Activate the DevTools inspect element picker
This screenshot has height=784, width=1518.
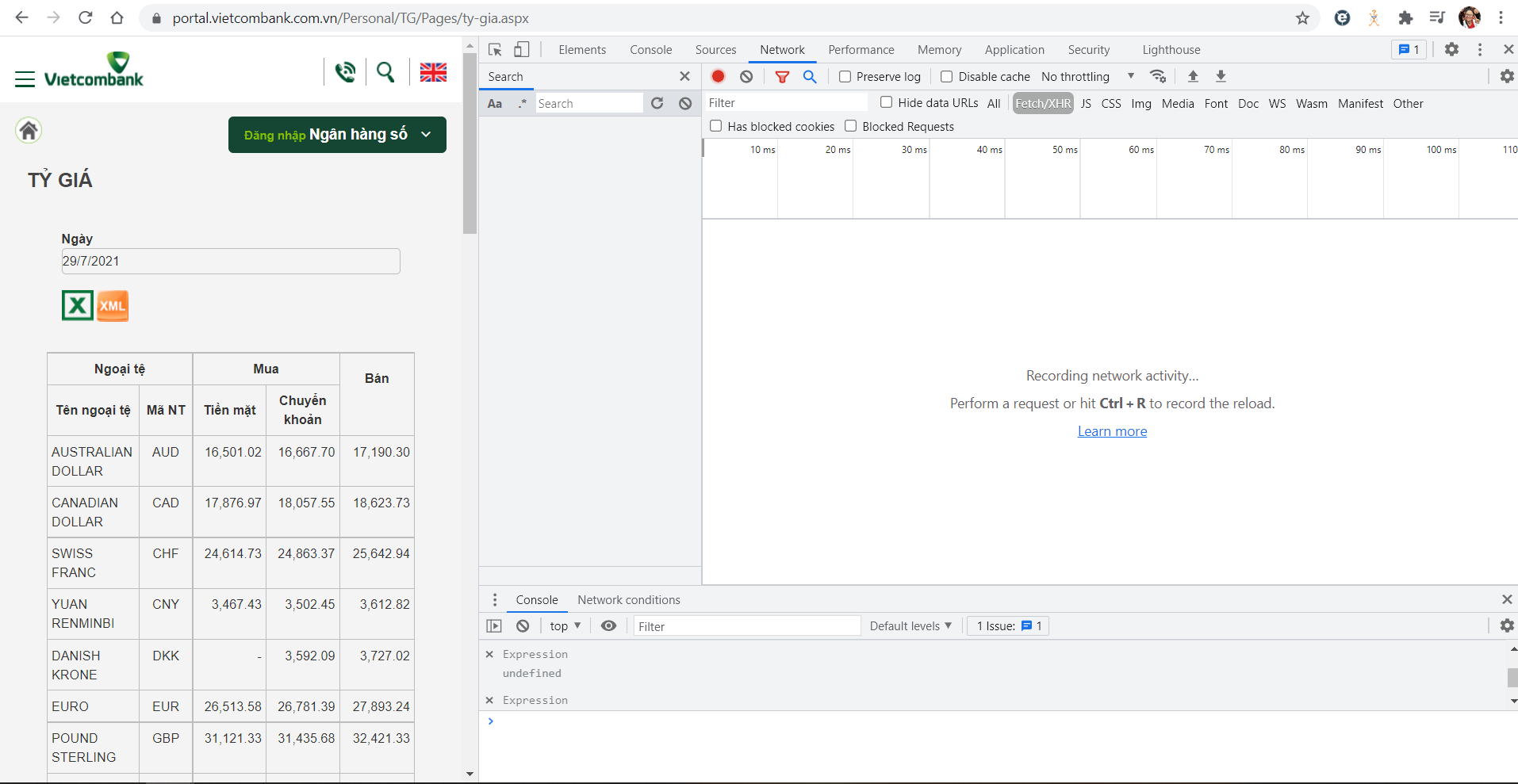tap(496, 50)
